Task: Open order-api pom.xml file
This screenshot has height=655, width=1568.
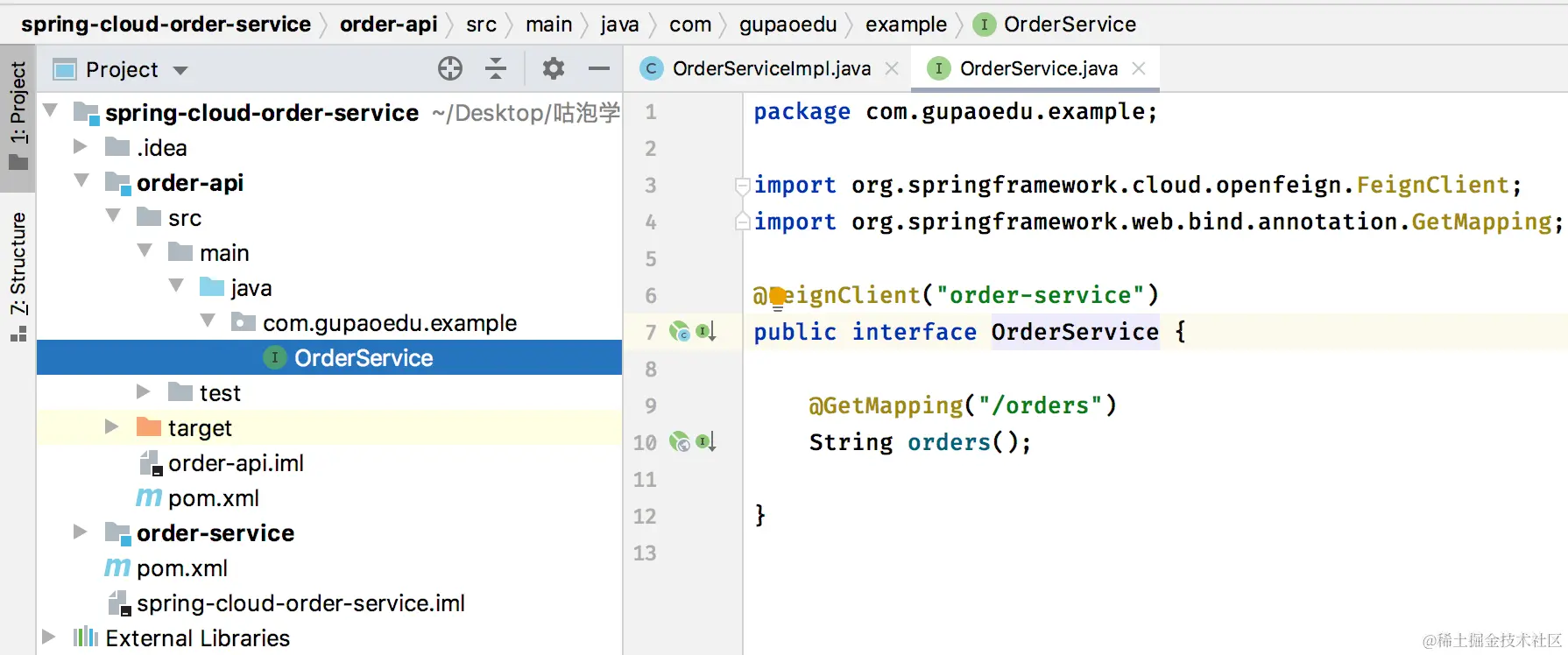Action: tap(213, 498)
